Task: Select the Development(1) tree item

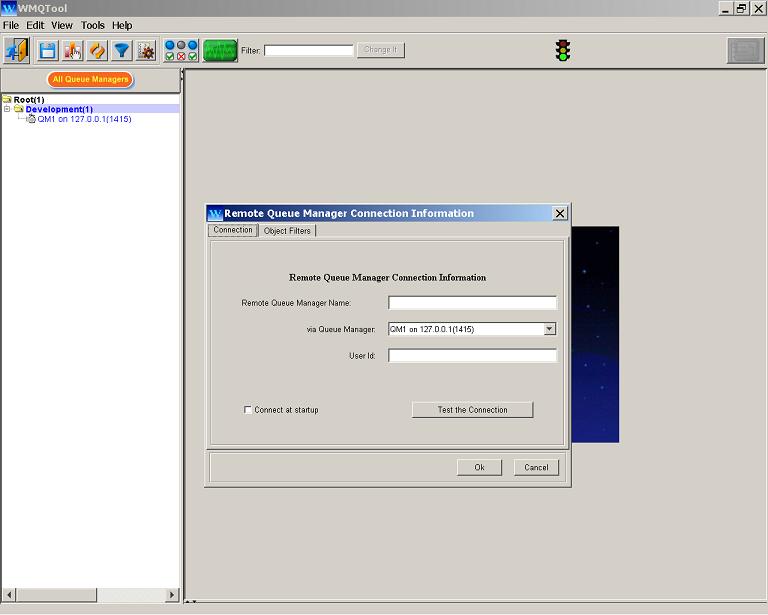Action: click(x=59, y=109)
